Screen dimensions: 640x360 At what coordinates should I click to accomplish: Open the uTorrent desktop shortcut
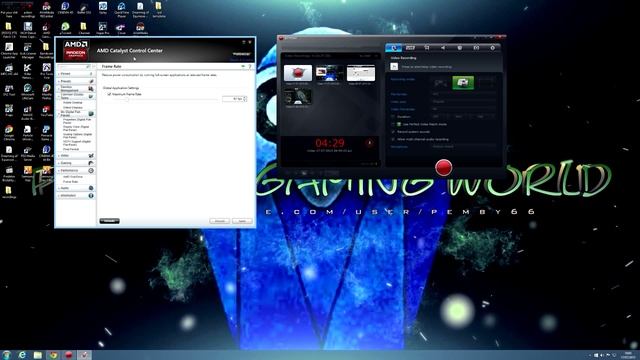pos(65,29)
